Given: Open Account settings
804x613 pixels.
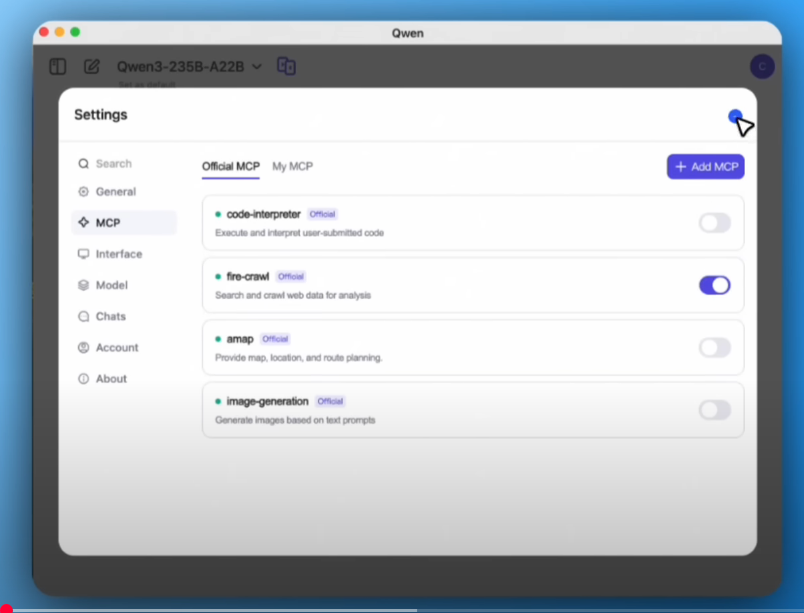Looking at the screenshot, I should pos(124,348).
